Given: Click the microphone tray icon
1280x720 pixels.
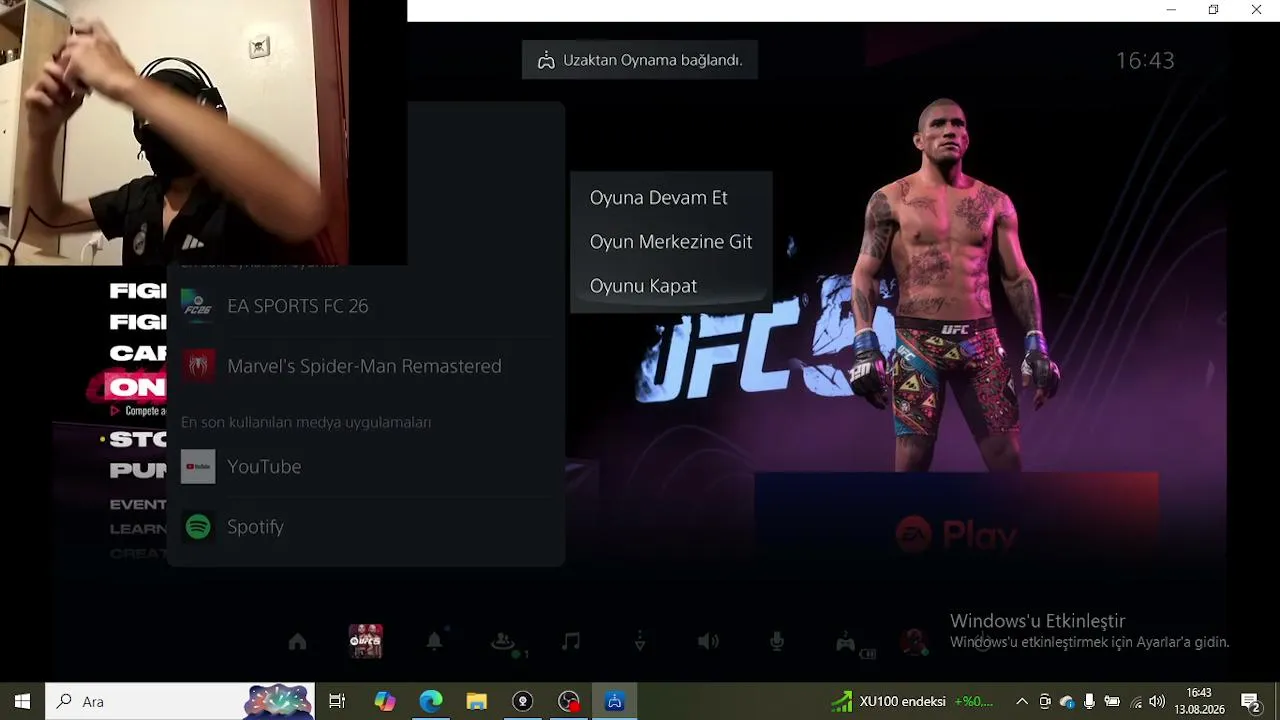Looking at the screenshot, I should pyautogui.click(x=1089, y=701).
